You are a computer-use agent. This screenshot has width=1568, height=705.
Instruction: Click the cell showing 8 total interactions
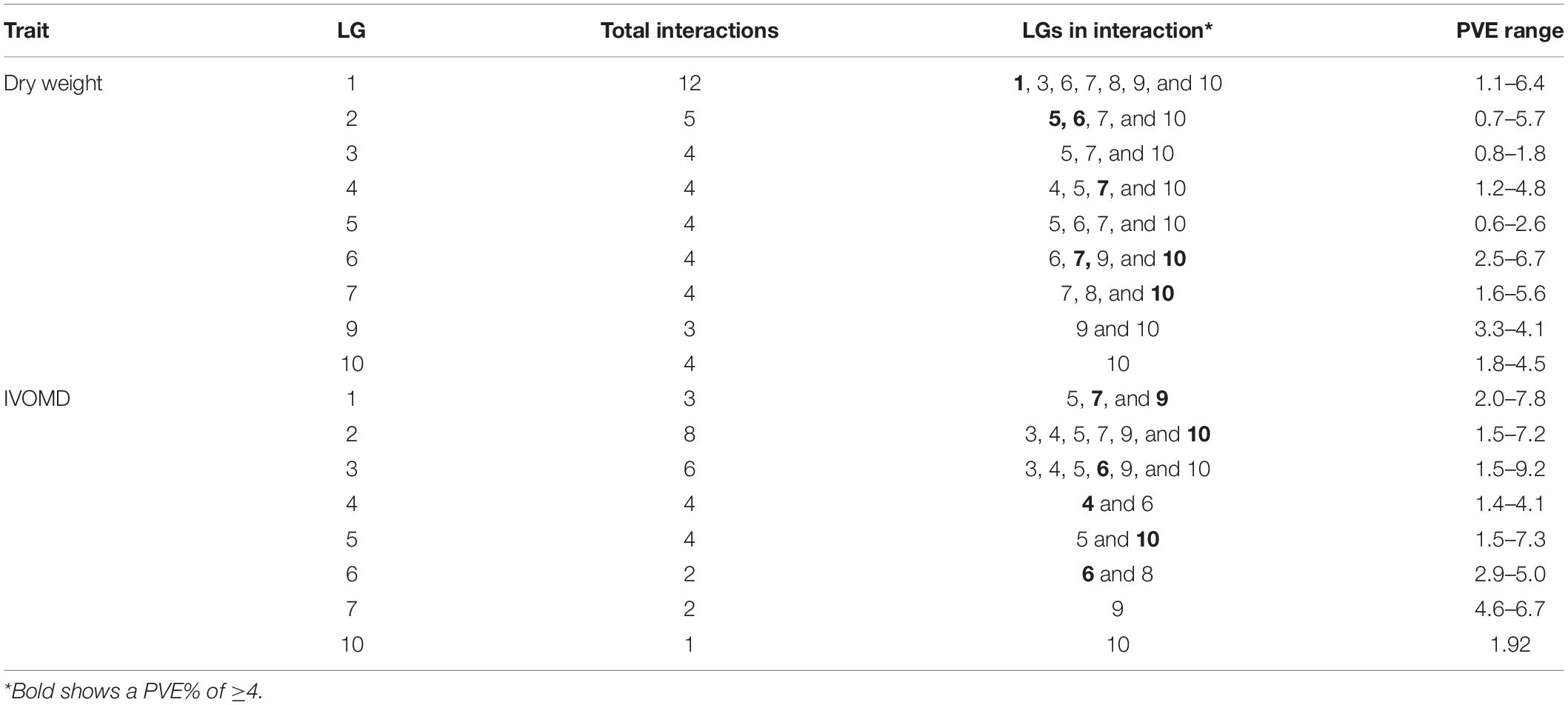(689, 433)
